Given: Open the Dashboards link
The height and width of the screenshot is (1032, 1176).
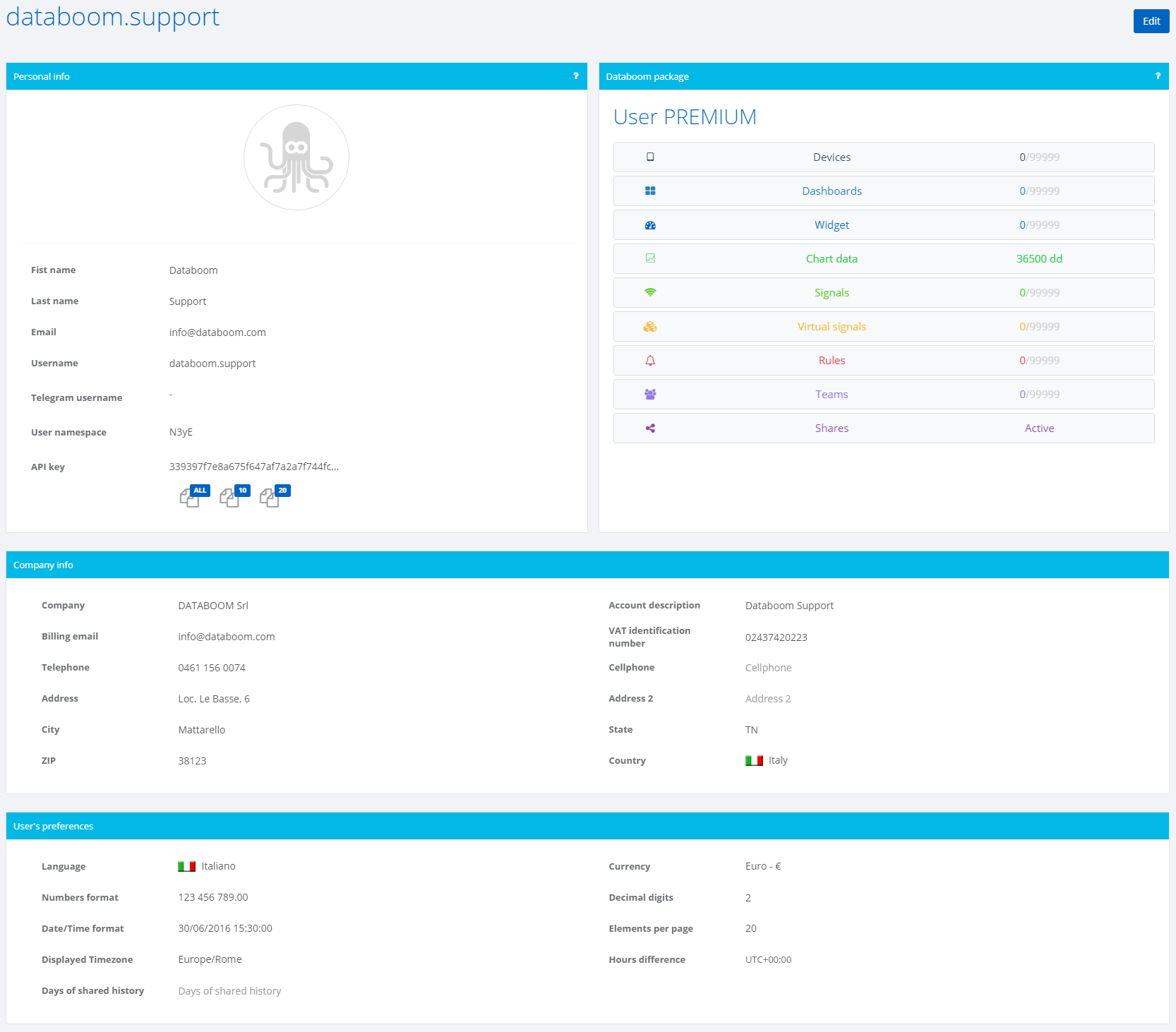Looking at the screenshot, I should (x=832, y=191).
